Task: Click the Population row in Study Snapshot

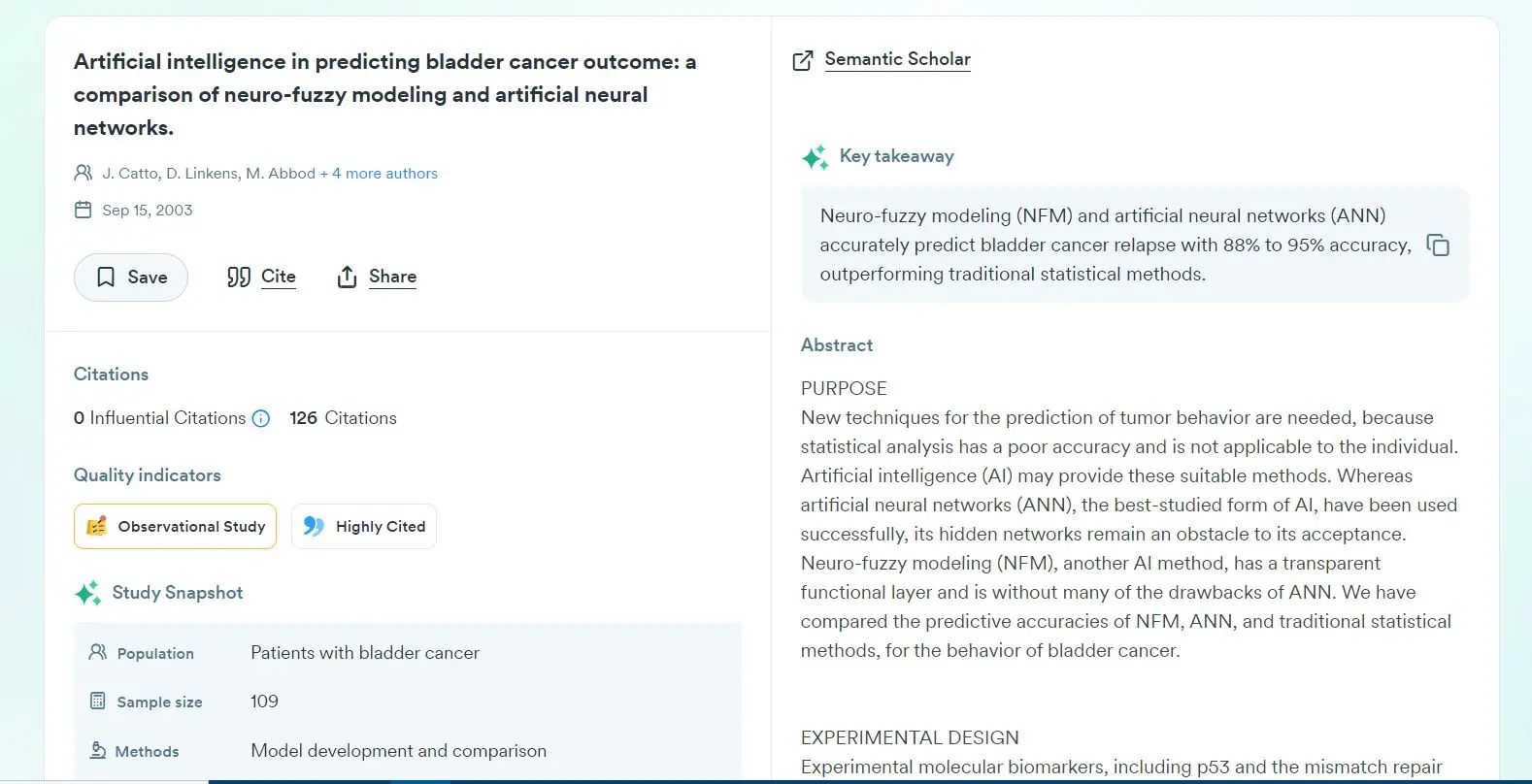Action: point(408,653)
